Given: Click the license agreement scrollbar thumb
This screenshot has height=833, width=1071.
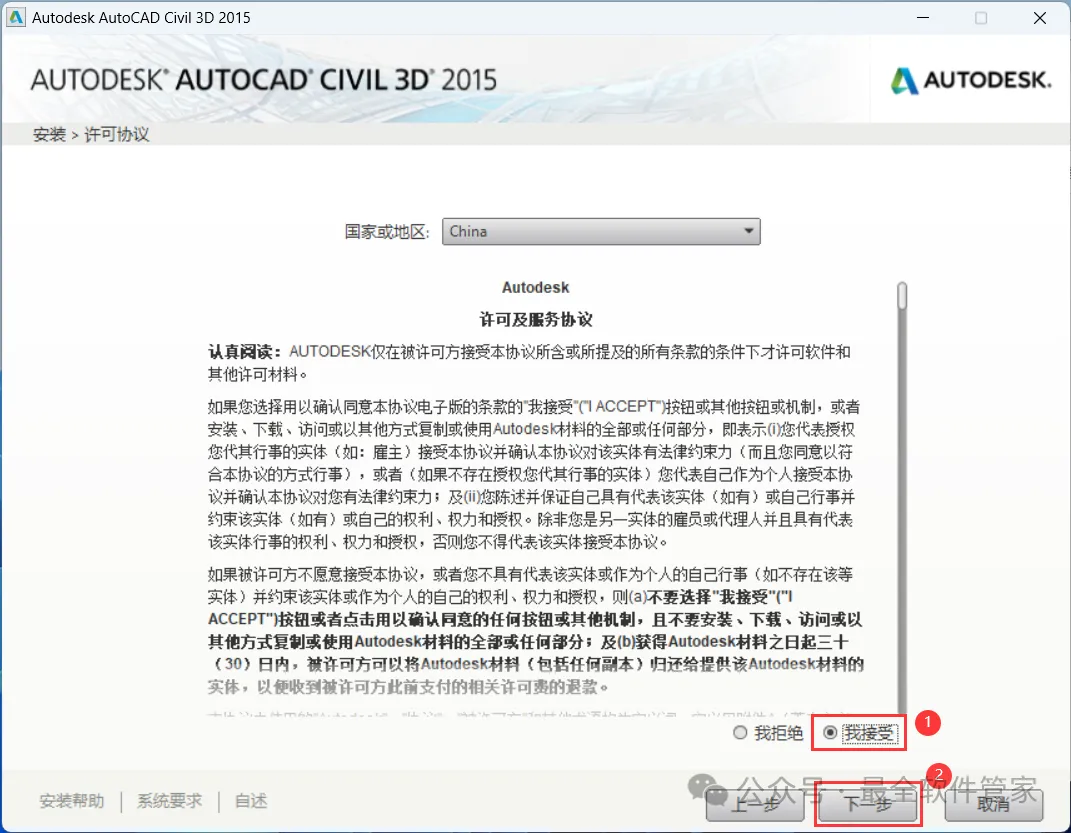Looking at the screenshot, I should coord(902,296).
